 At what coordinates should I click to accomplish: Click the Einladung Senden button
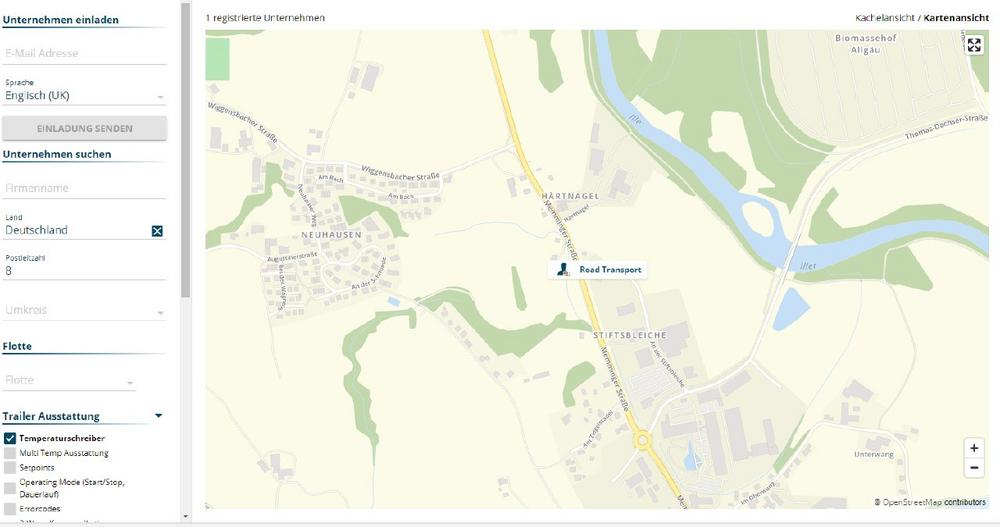tap(84, 128)
